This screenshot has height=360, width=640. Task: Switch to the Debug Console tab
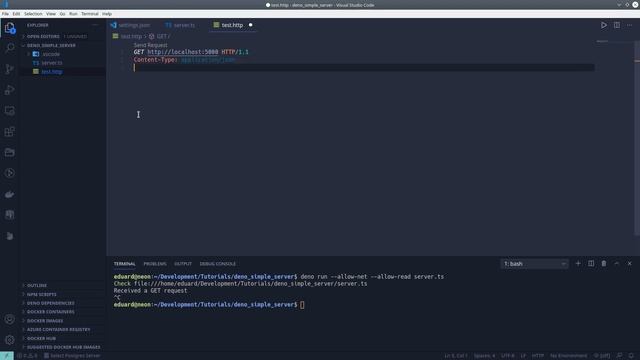[218, 264]
